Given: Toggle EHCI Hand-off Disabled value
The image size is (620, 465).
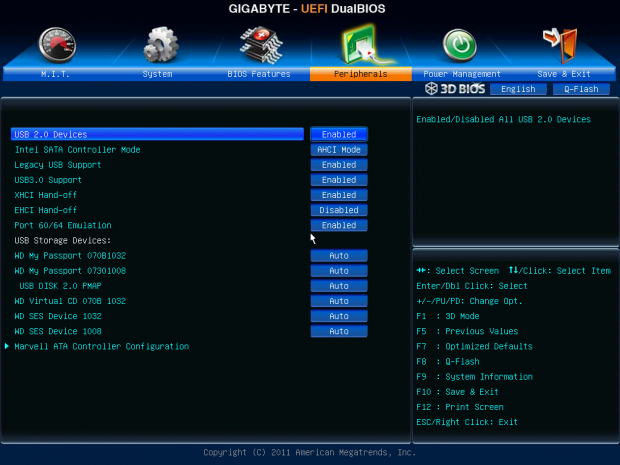Looking at the screenshot, I should tap(339, 210).
